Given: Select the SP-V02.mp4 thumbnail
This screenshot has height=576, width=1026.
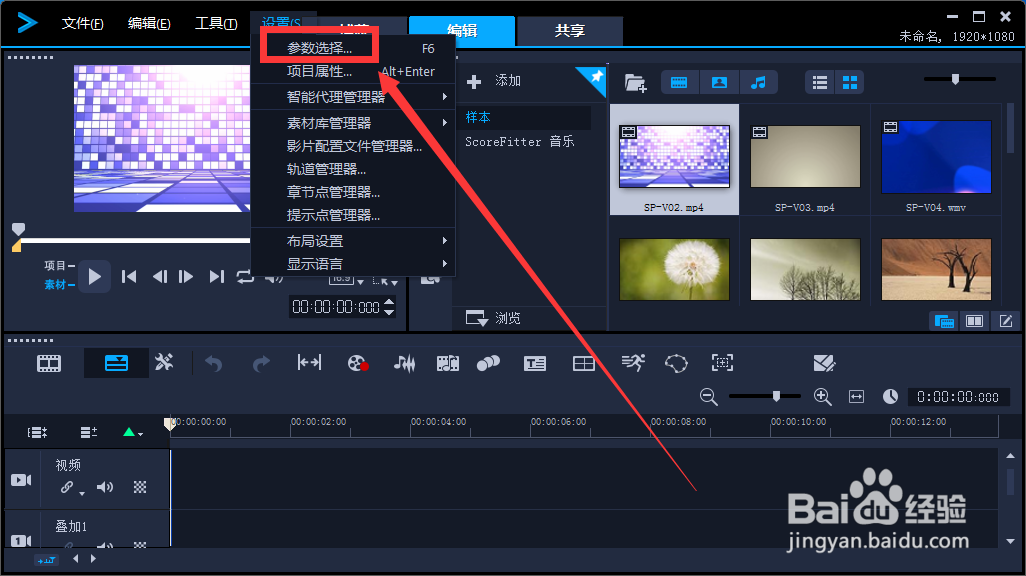Looking at the screenshot, I should click(x=674, y=159).
